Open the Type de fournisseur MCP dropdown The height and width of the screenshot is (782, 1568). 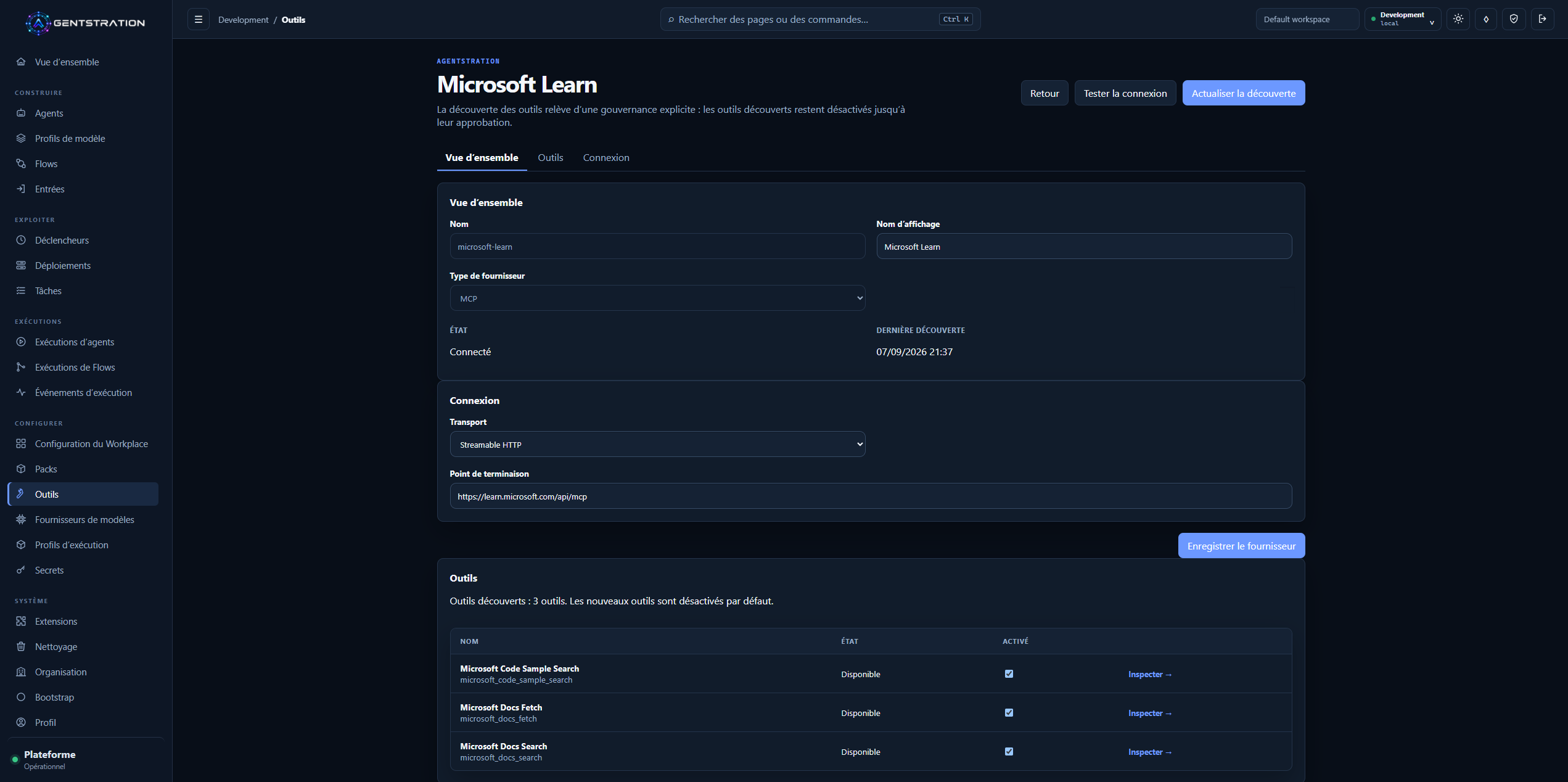coord(657,298)
